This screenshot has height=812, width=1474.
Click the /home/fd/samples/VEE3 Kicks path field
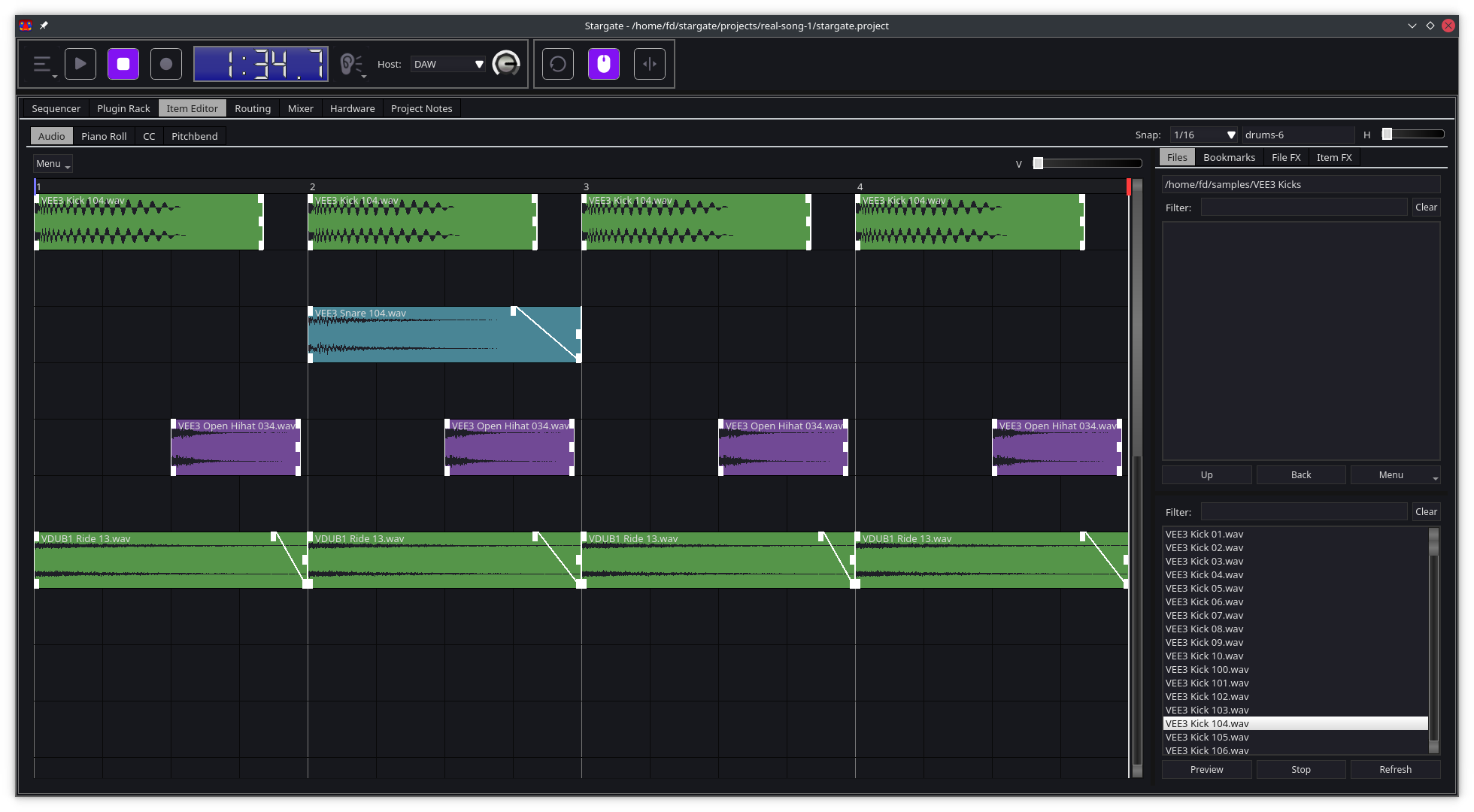pos(1301,184)
